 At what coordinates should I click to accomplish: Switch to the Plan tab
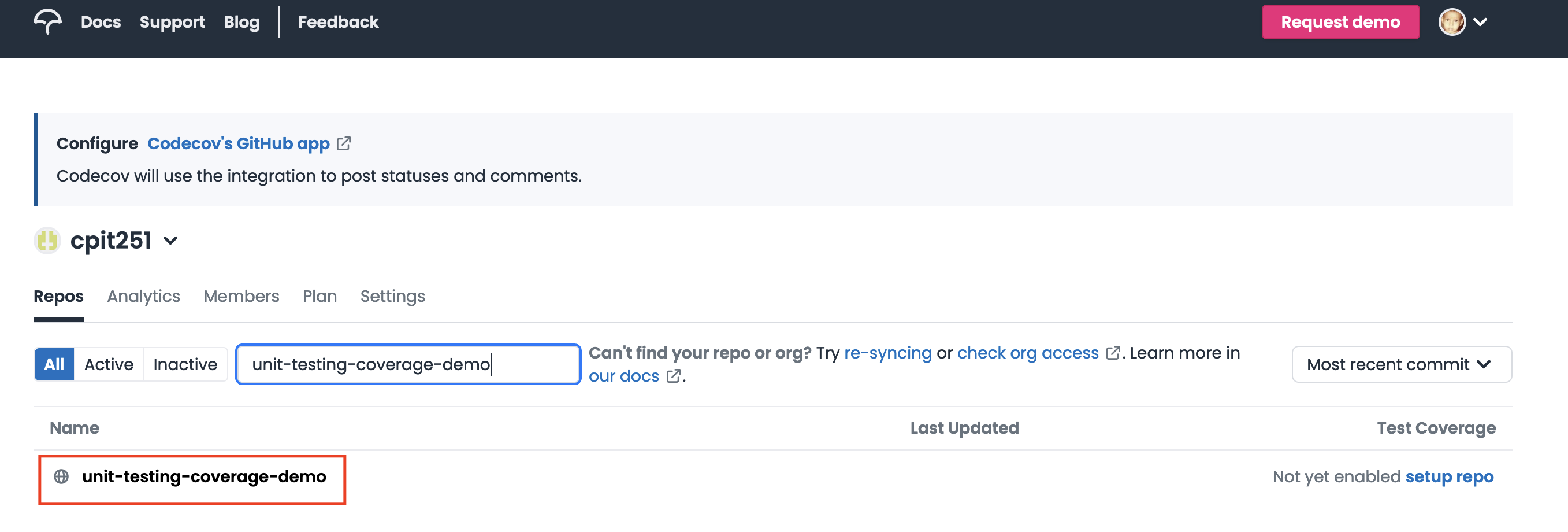point(319,296)
